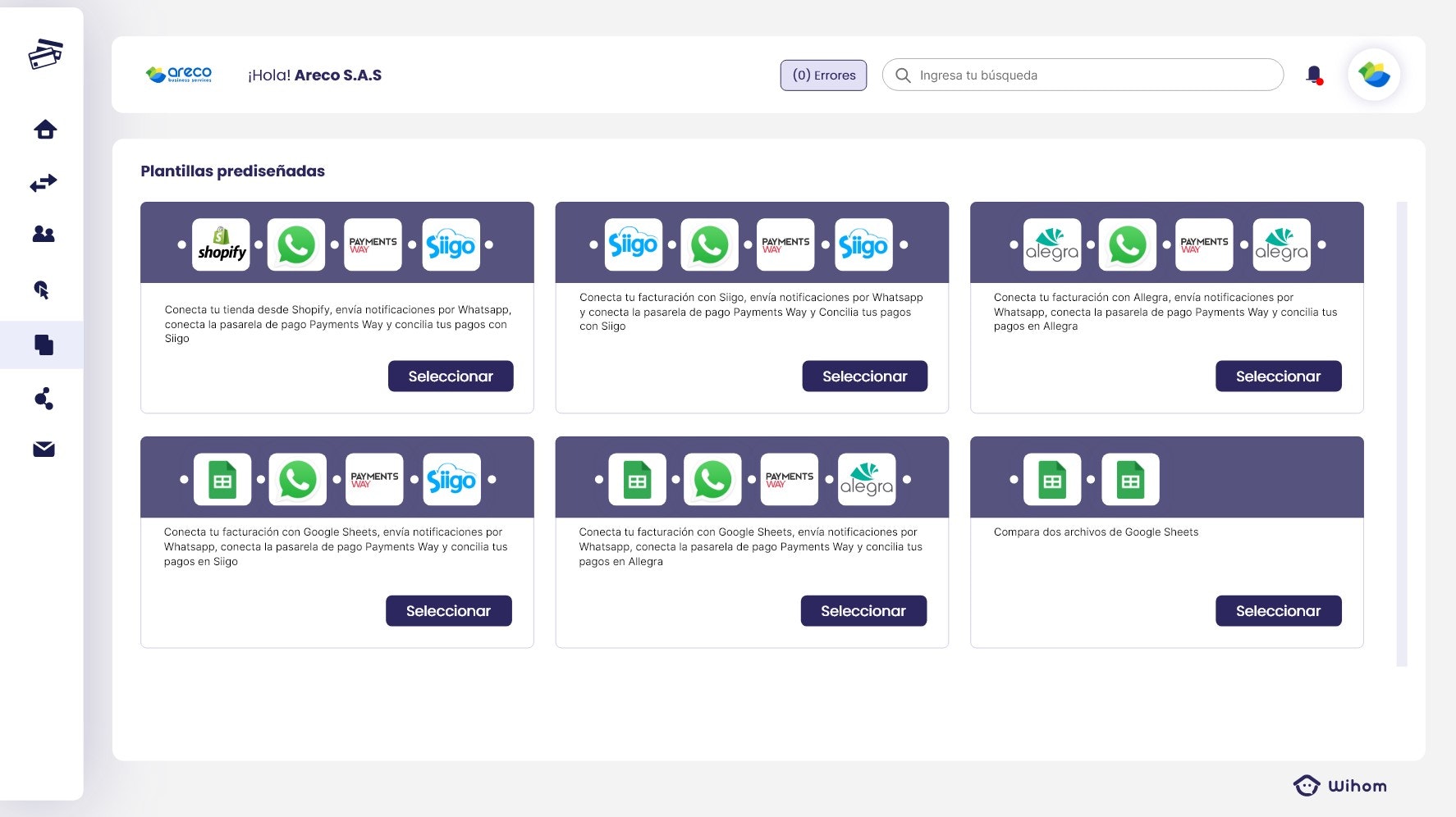Click the notification bell icon
Image resolution: width=1456 pixels, height=817 pixels.
pyautogui.click(x=1314, y=75)
